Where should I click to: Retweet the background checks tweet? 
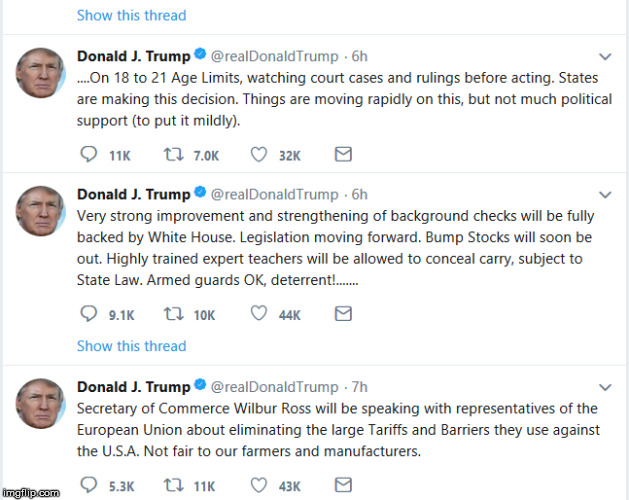pyautogui.click(x=172, y=314)
